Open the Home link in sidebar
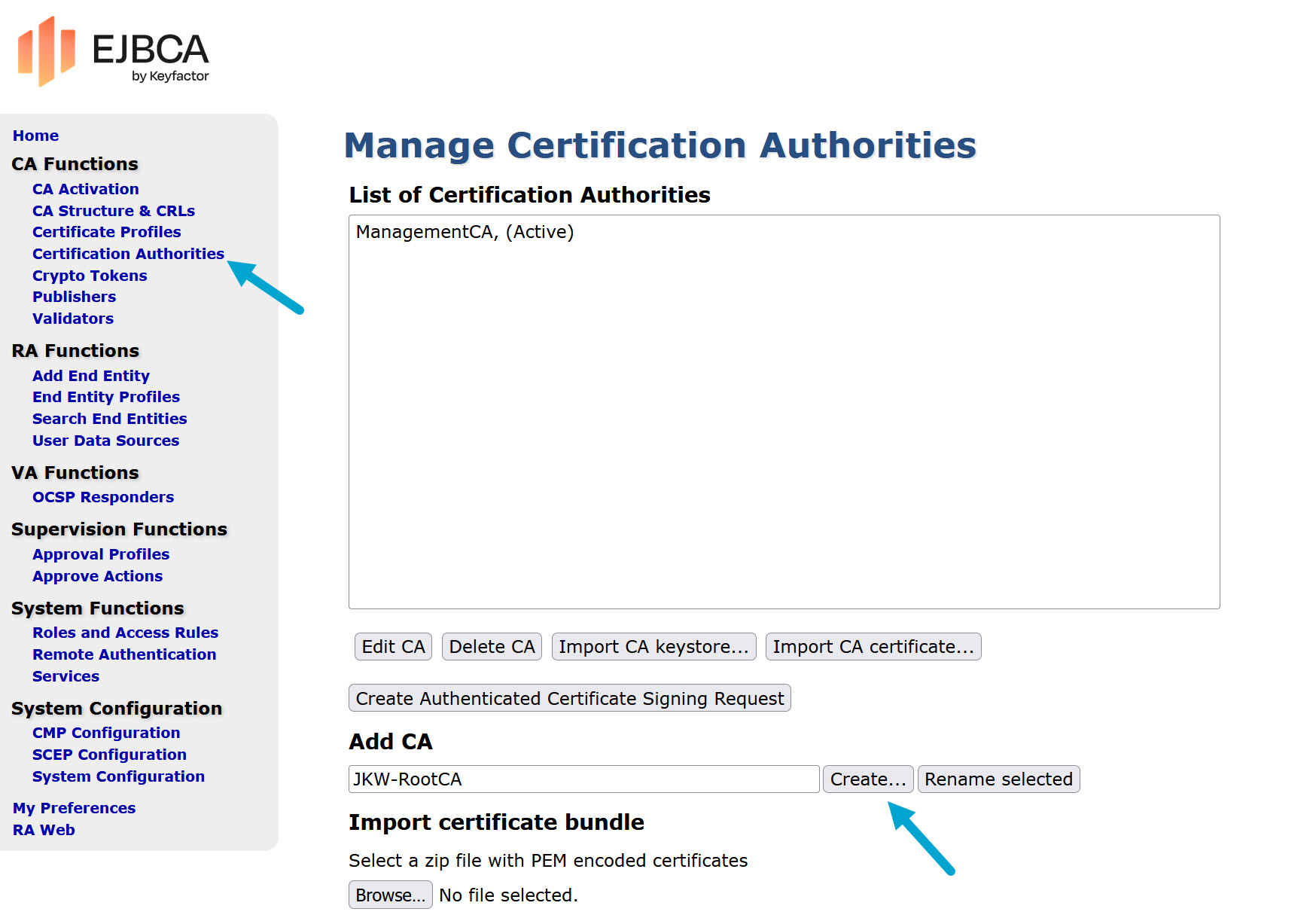This screenshot has width=1316, height=921. coord(35,136)
